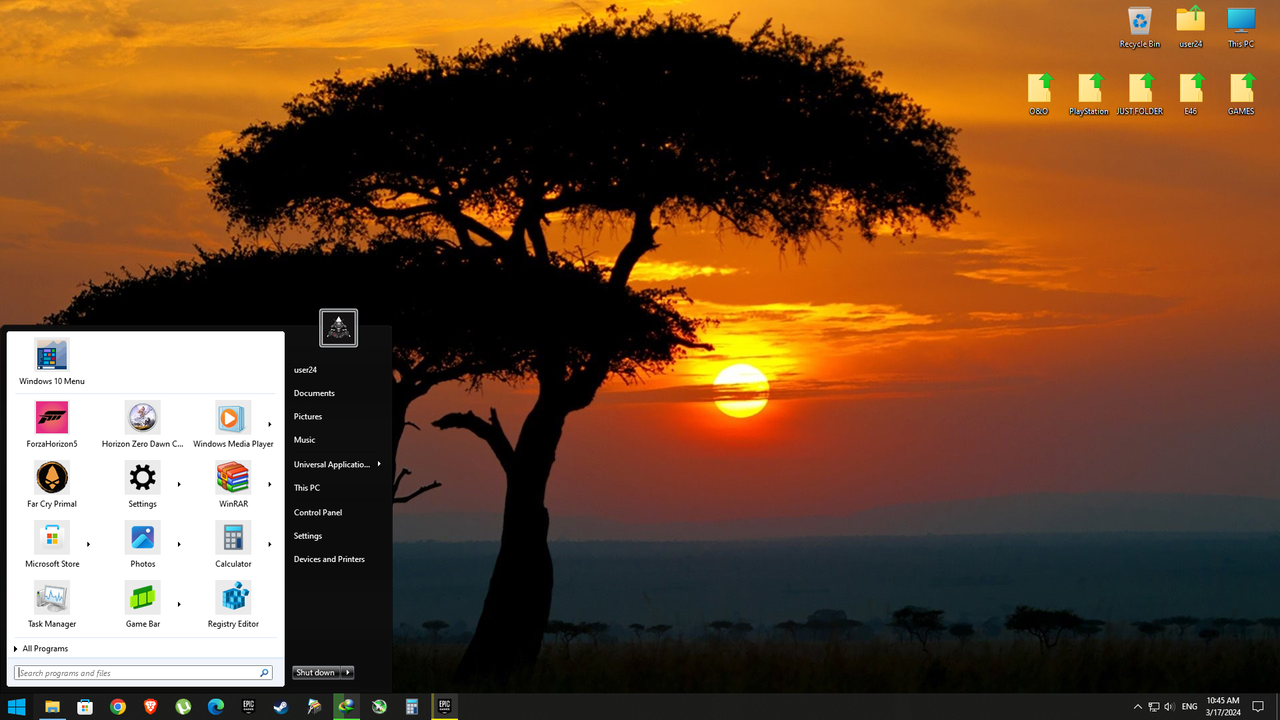Open shut down options arrow
The width and height of the screenshot is (1280, 720).
pyautogui.click(x=348, y=673)
